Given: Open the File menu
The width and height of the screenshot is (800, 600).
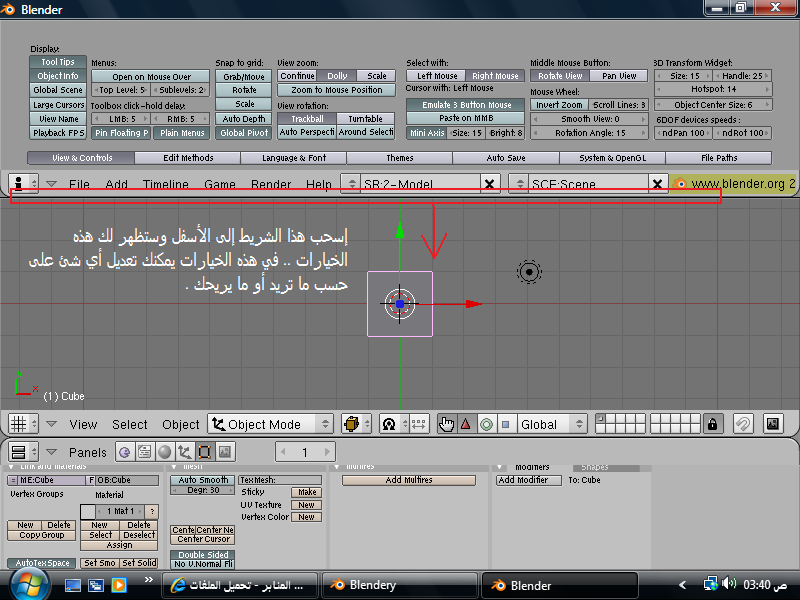Looking at the screenshot, I should pos(79,184).
